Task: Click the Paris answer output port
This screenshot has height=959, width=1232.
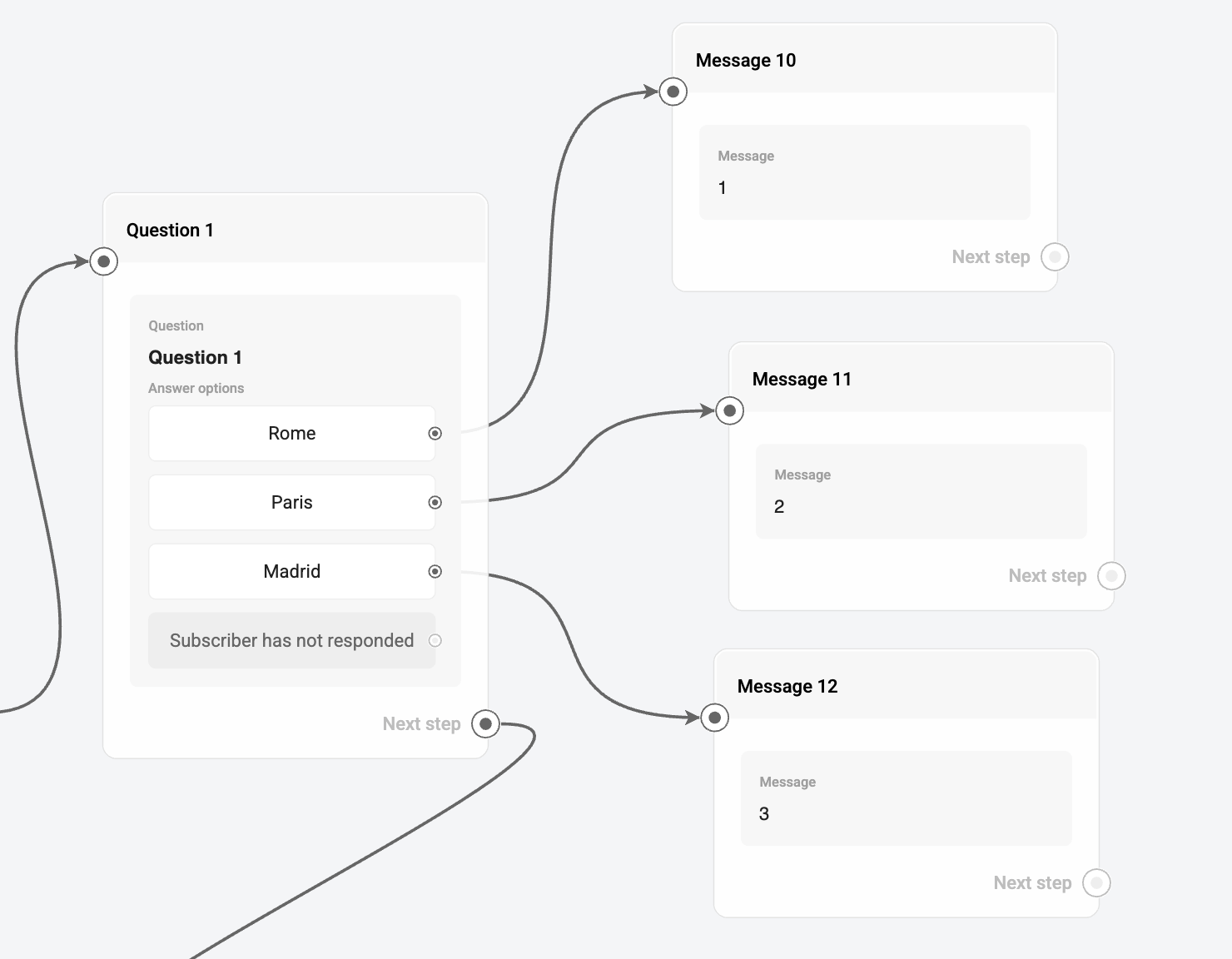Action: tap(435, 502)
